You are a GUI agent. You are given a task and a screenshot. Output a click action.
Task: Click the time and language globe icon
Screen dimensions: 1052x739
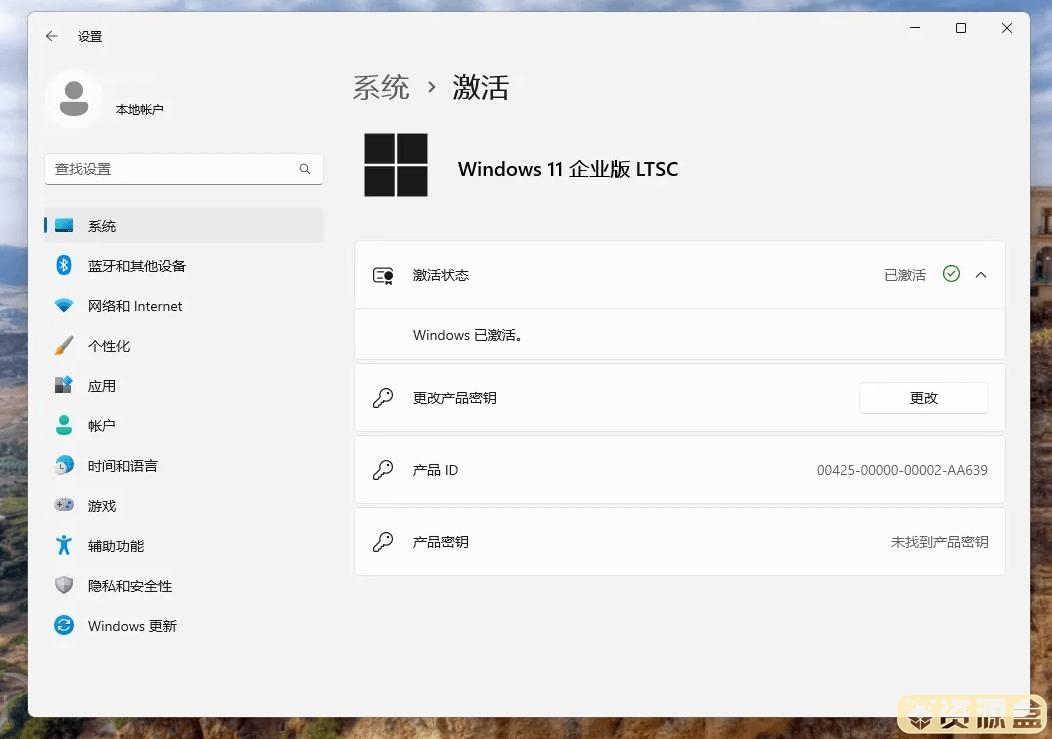pos(64,465)
